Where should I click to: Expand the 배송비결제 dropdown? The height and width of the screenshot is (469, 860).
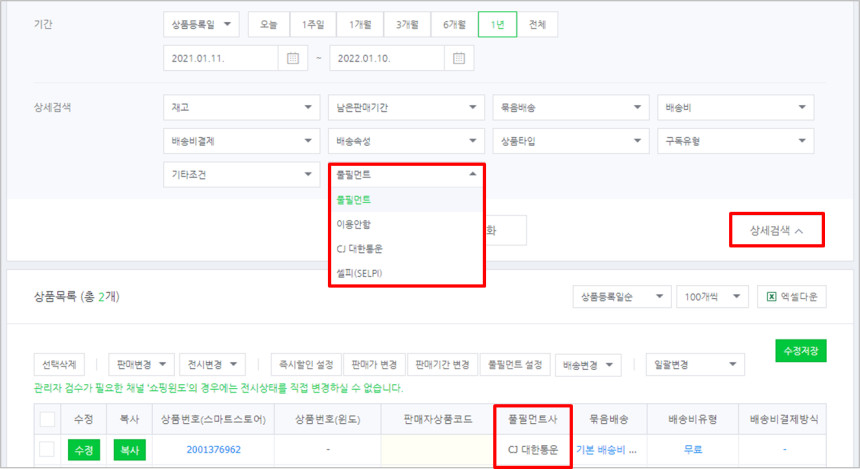[x=241, y=141]
